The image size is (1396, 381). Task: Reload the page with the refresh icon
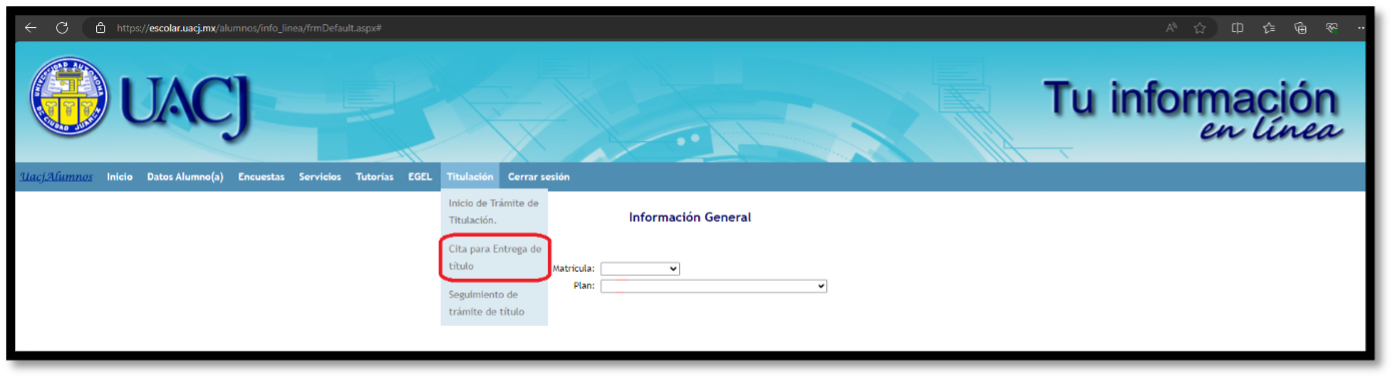(x=62, y=28)
